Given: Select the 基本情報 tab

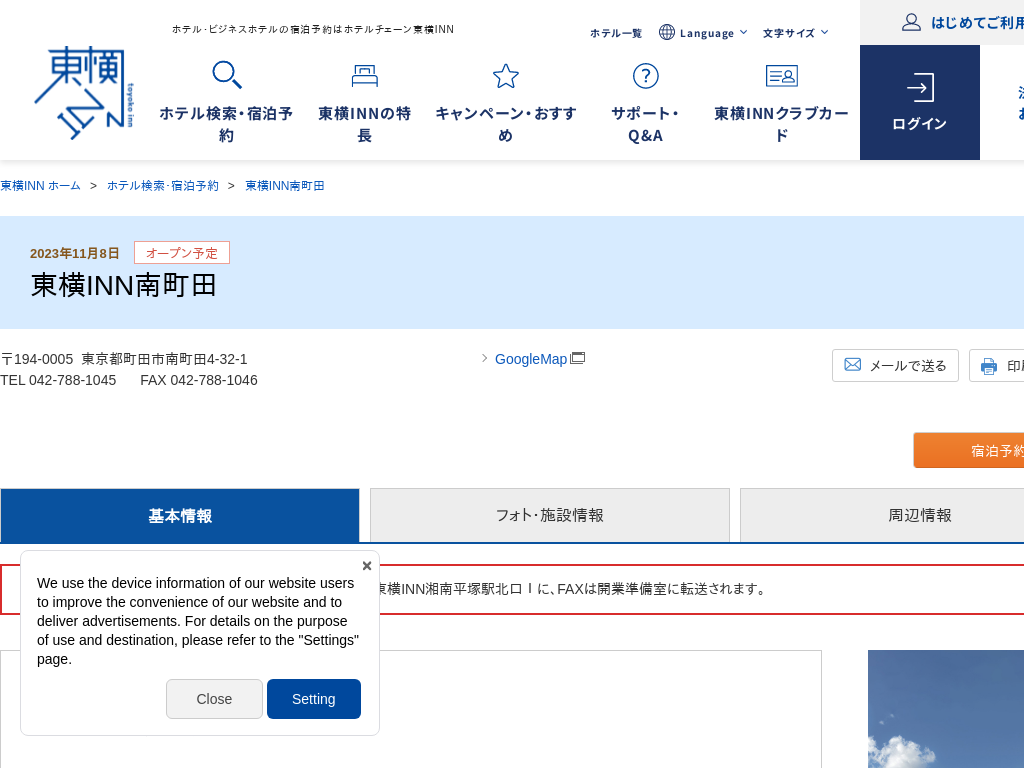Looking at the screenshot, I should (x=180, y=515).
